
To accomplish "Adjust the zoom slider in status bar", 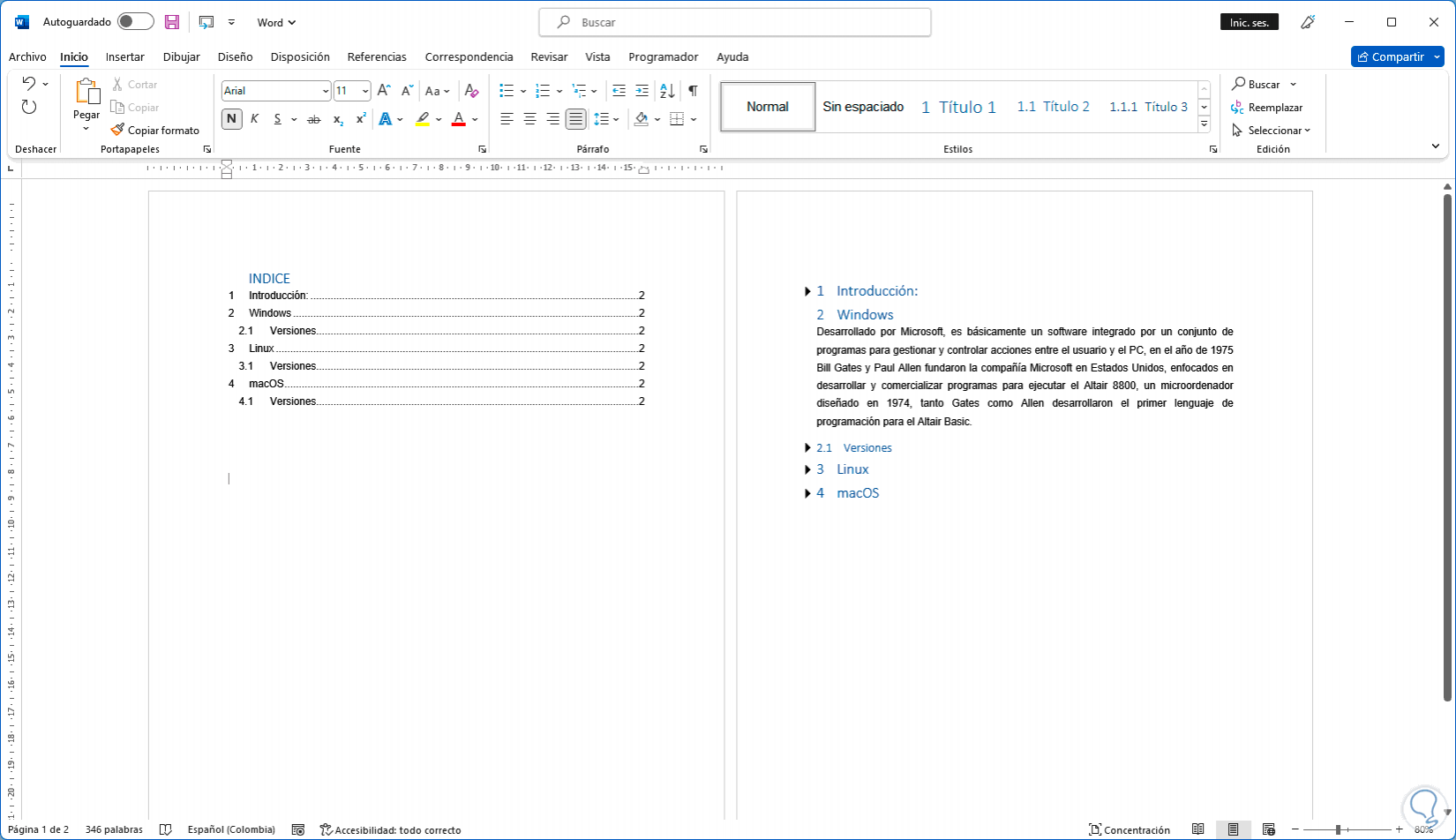I will pos(1339,829).
